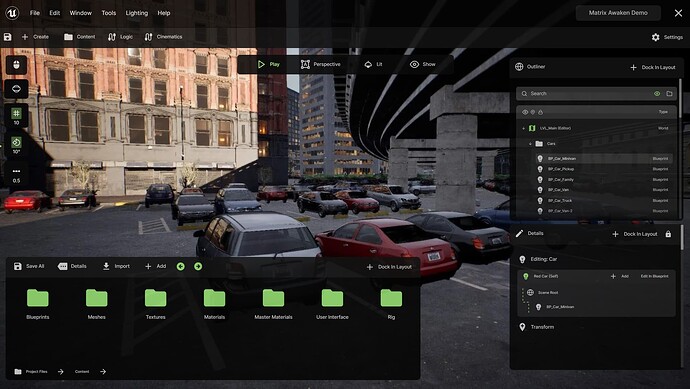This screenshot has height=389, width=690.
Task: Click the pin column header in Outliner
Action: pyautogui.click(x=532, y=112)
